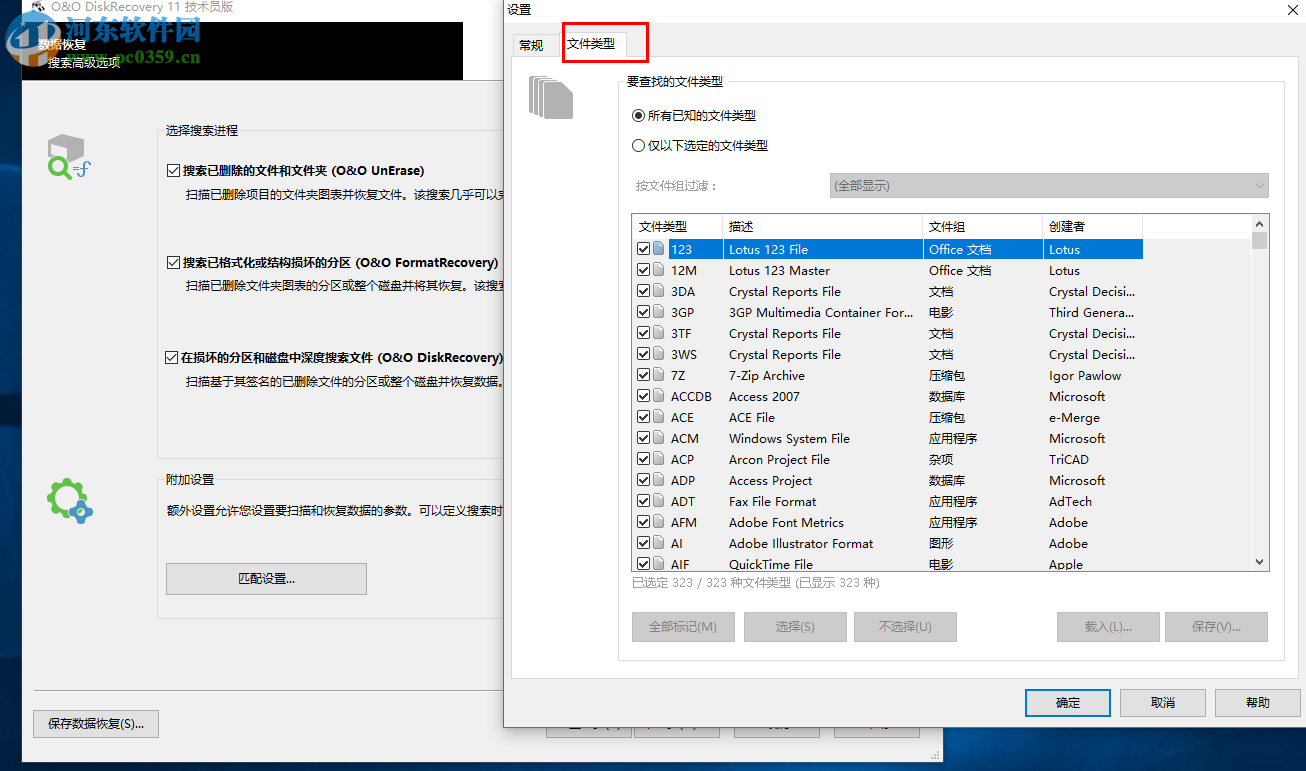Click scroll down arrow of file type list
1306x771 pixels.
[1259, 562]
